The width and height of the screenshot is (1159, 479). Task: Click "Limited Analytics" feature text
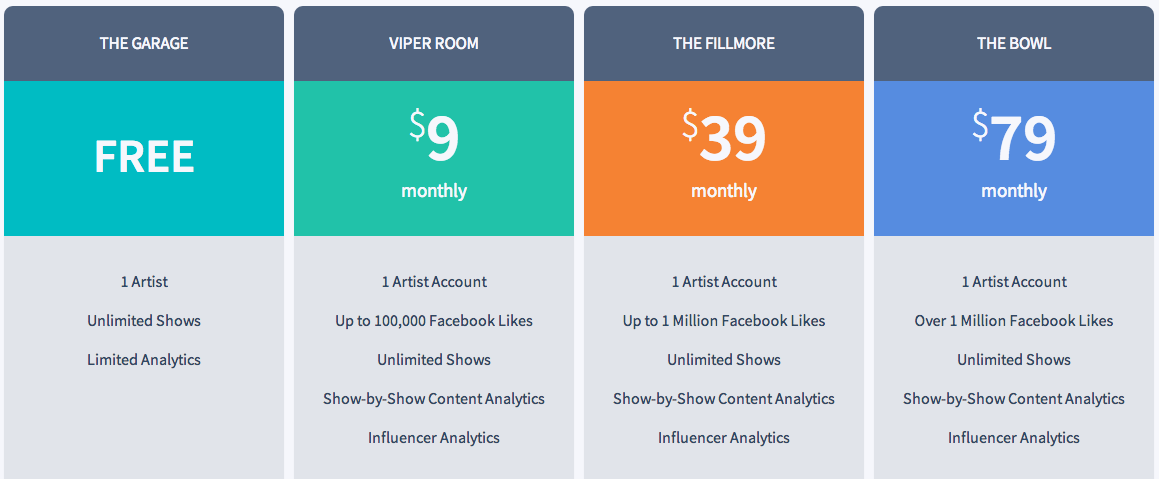pos(144,360)
